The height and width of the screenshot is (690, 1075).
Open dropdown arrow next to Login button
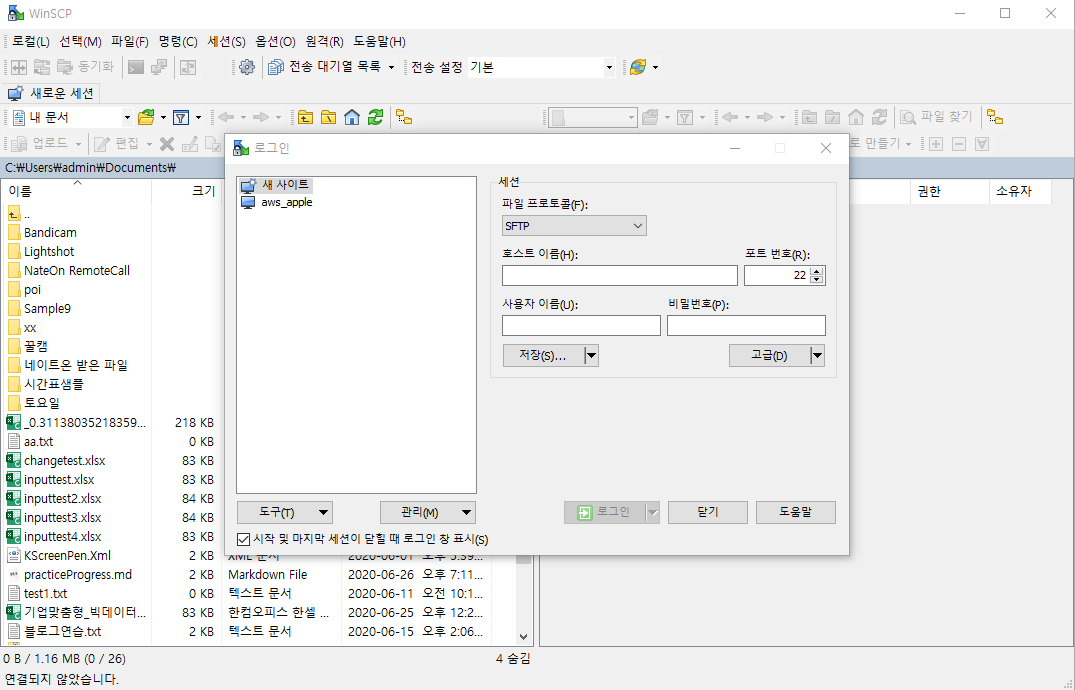click(653, 512)
